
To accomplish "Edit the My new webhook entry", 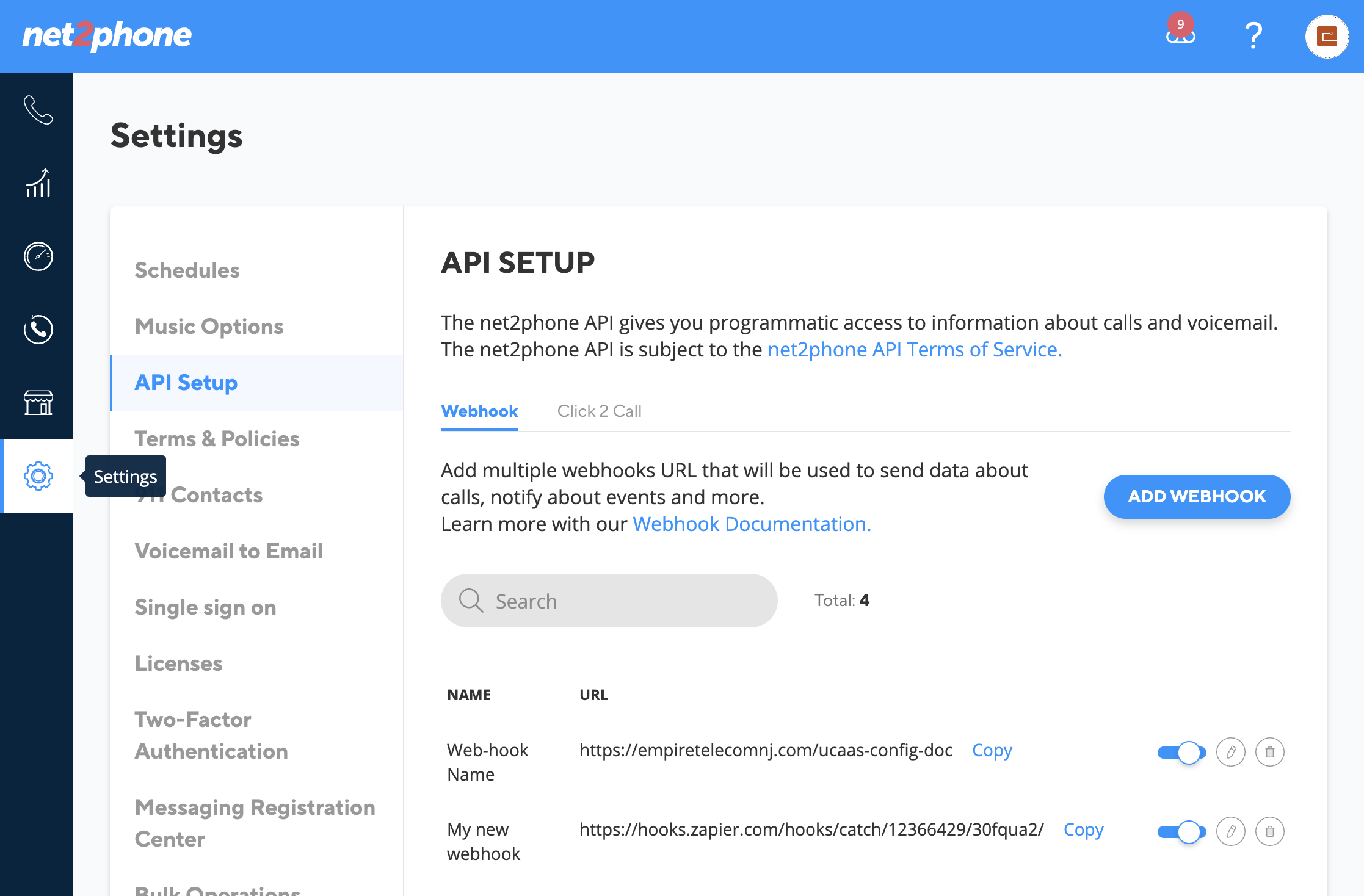I will (1230, 831).
